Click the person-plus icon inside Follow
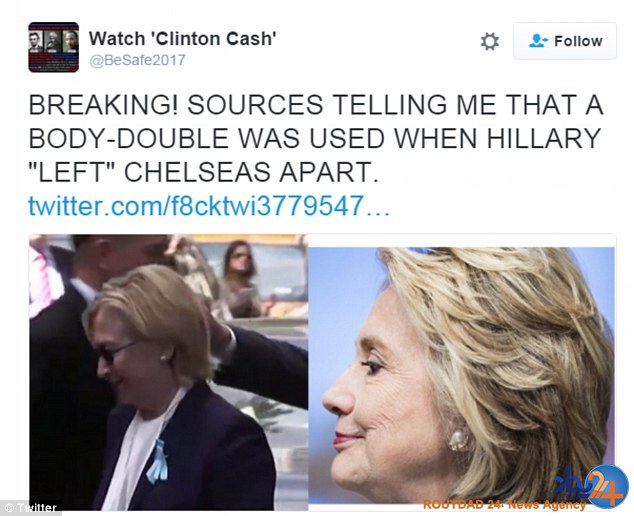Screen dimensions: 634x516 click(x=538, y=40)
